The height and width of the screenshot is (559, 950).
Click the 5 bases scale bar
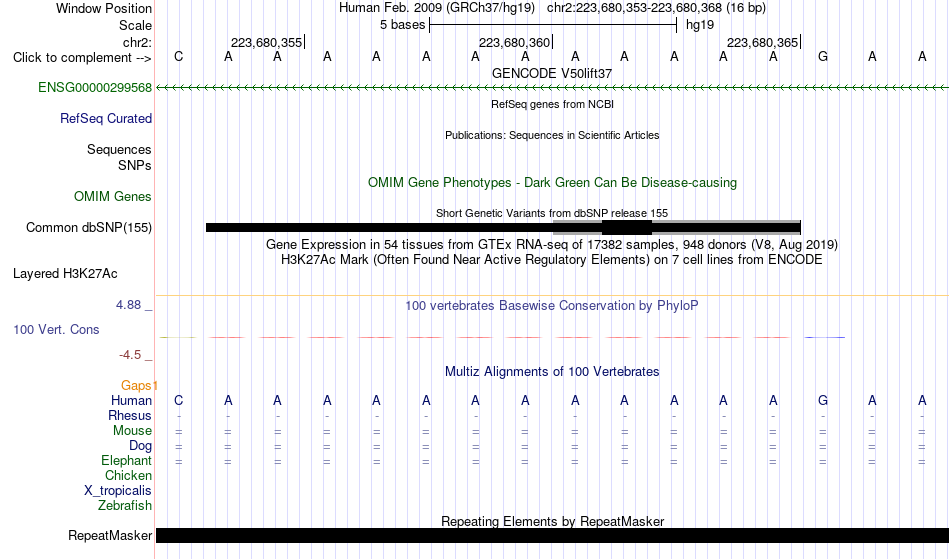click(x=553, y=25)
